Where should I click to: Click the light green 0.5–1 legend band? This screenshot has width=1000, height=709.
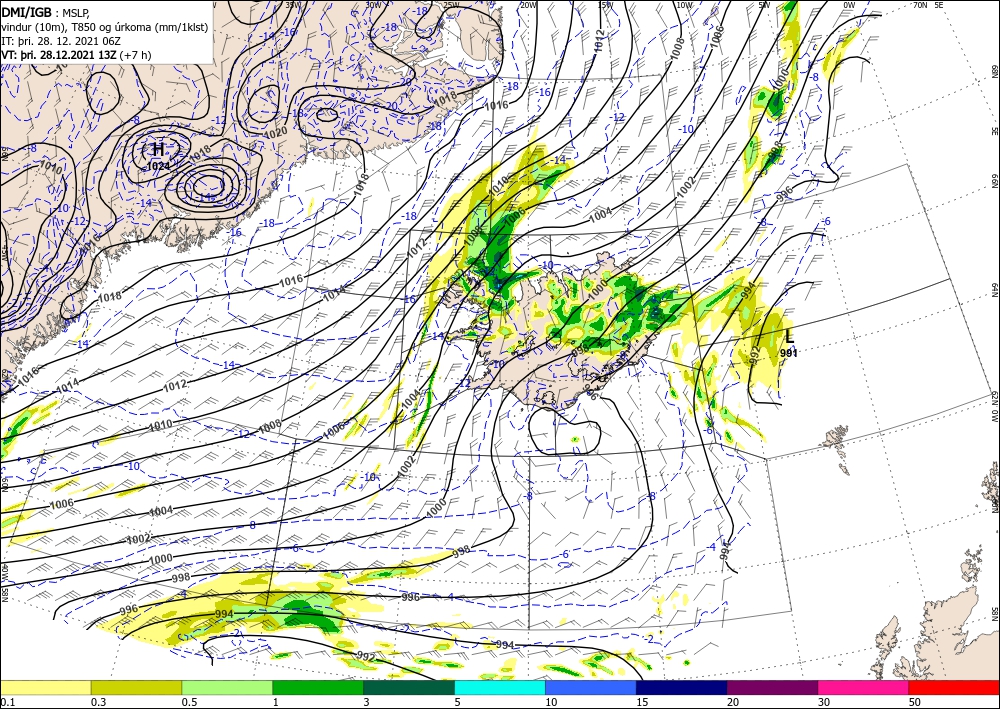[x=227, y=687]
